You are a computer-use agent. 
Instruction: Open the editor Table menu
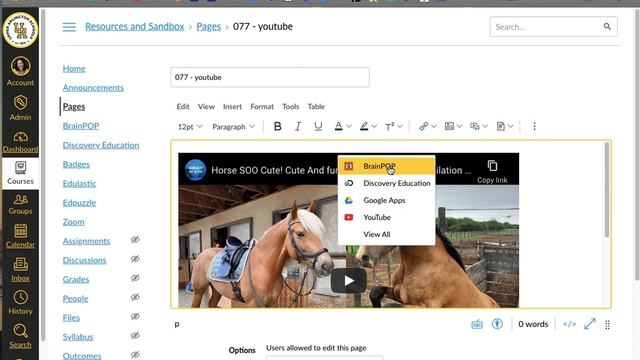(316, 107)
